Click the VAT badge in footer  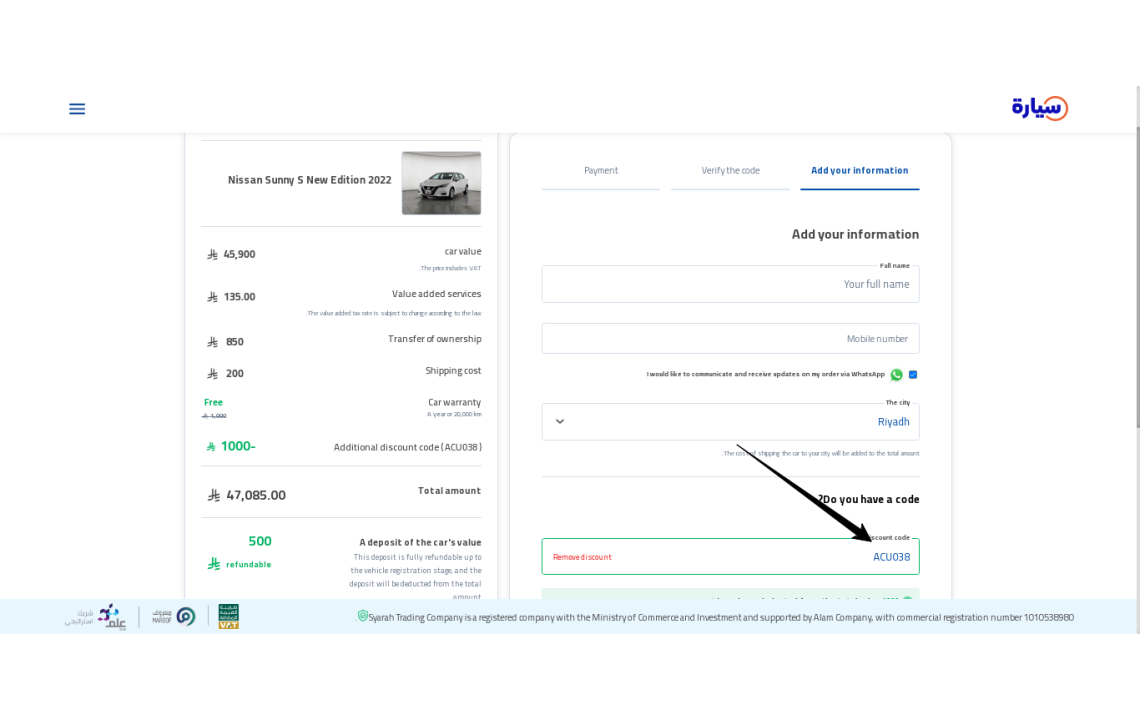click(x=228, y=616)
